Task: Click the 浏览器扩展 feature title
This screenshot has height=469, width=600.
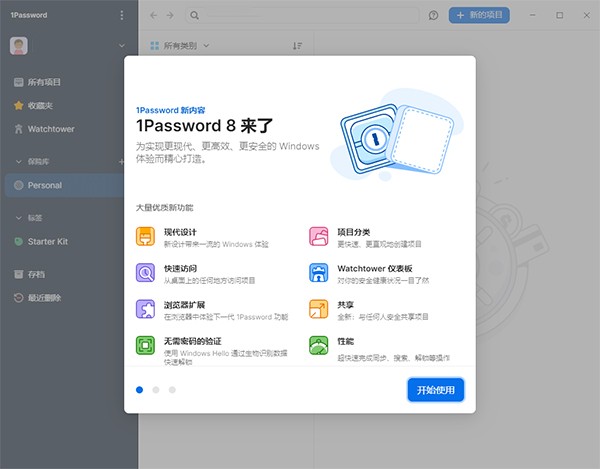Action: point(184,305)
